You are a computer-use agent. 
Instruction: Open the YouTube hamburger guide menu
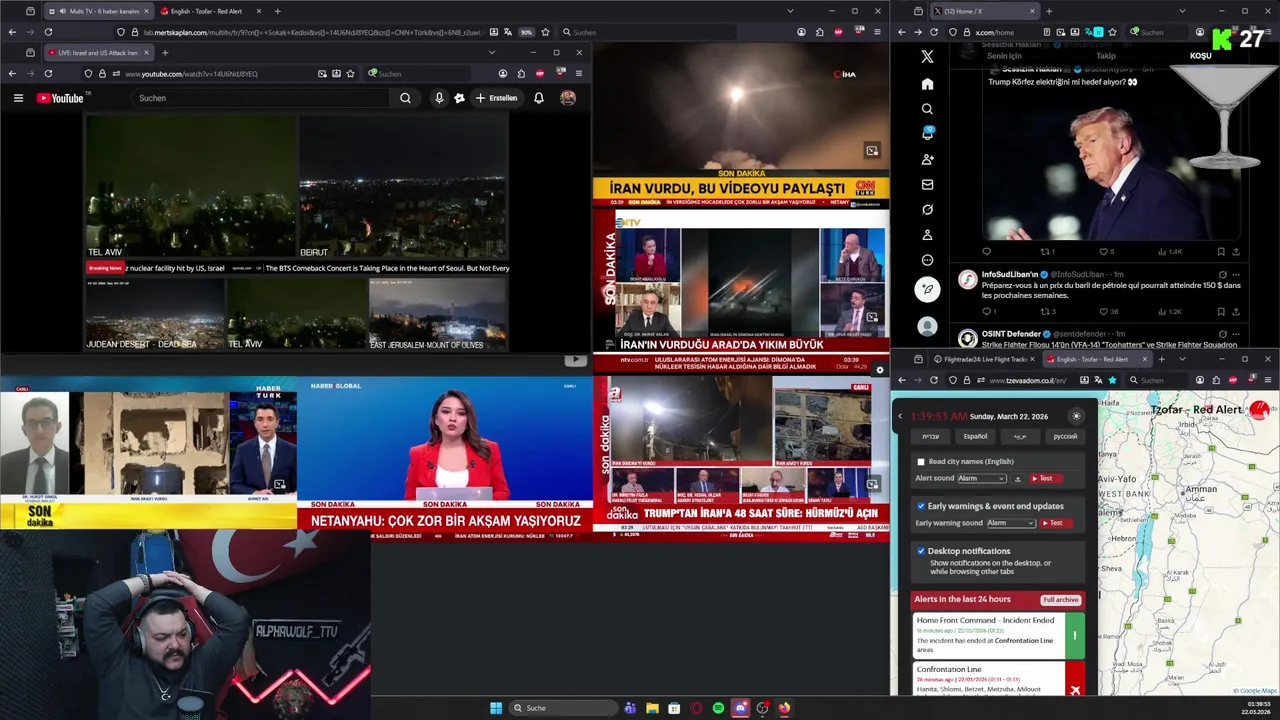18,98
